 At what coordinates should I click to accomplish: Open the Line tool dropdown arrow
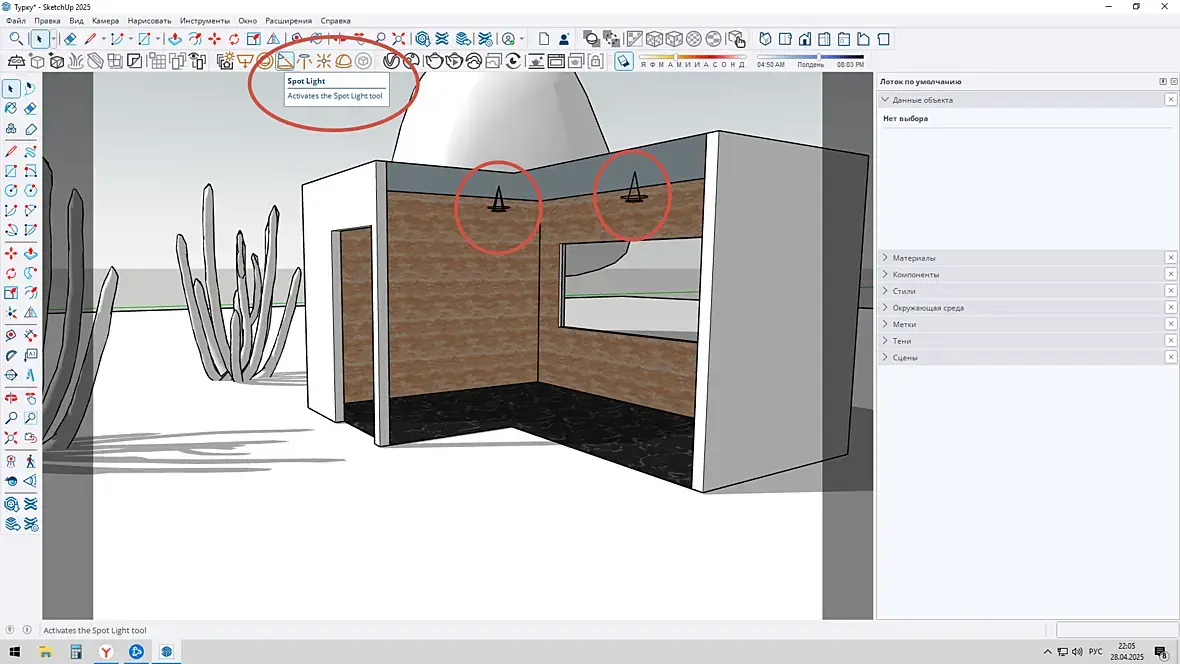coord(103,38)
